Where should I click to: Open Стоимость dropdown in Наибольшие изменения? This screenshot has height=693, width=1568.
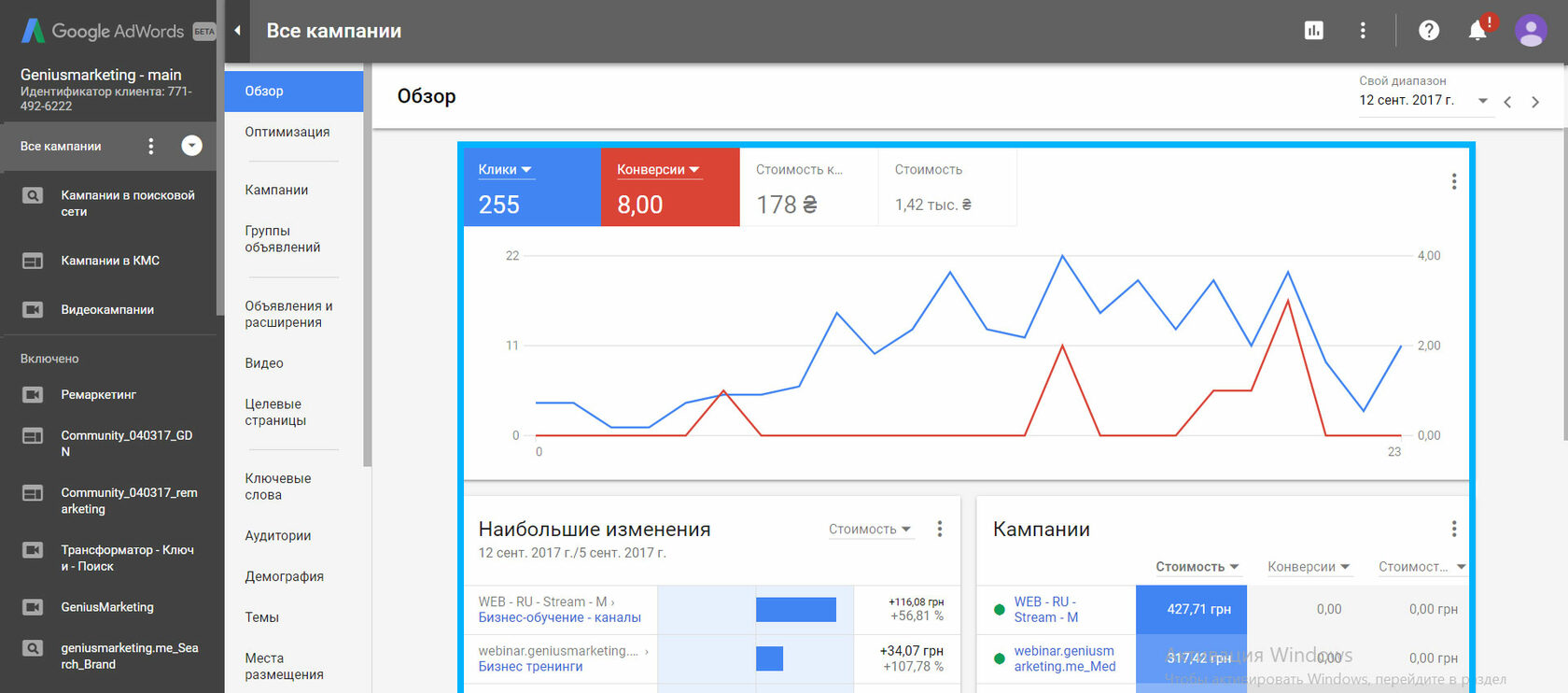[x=870, y=530]
